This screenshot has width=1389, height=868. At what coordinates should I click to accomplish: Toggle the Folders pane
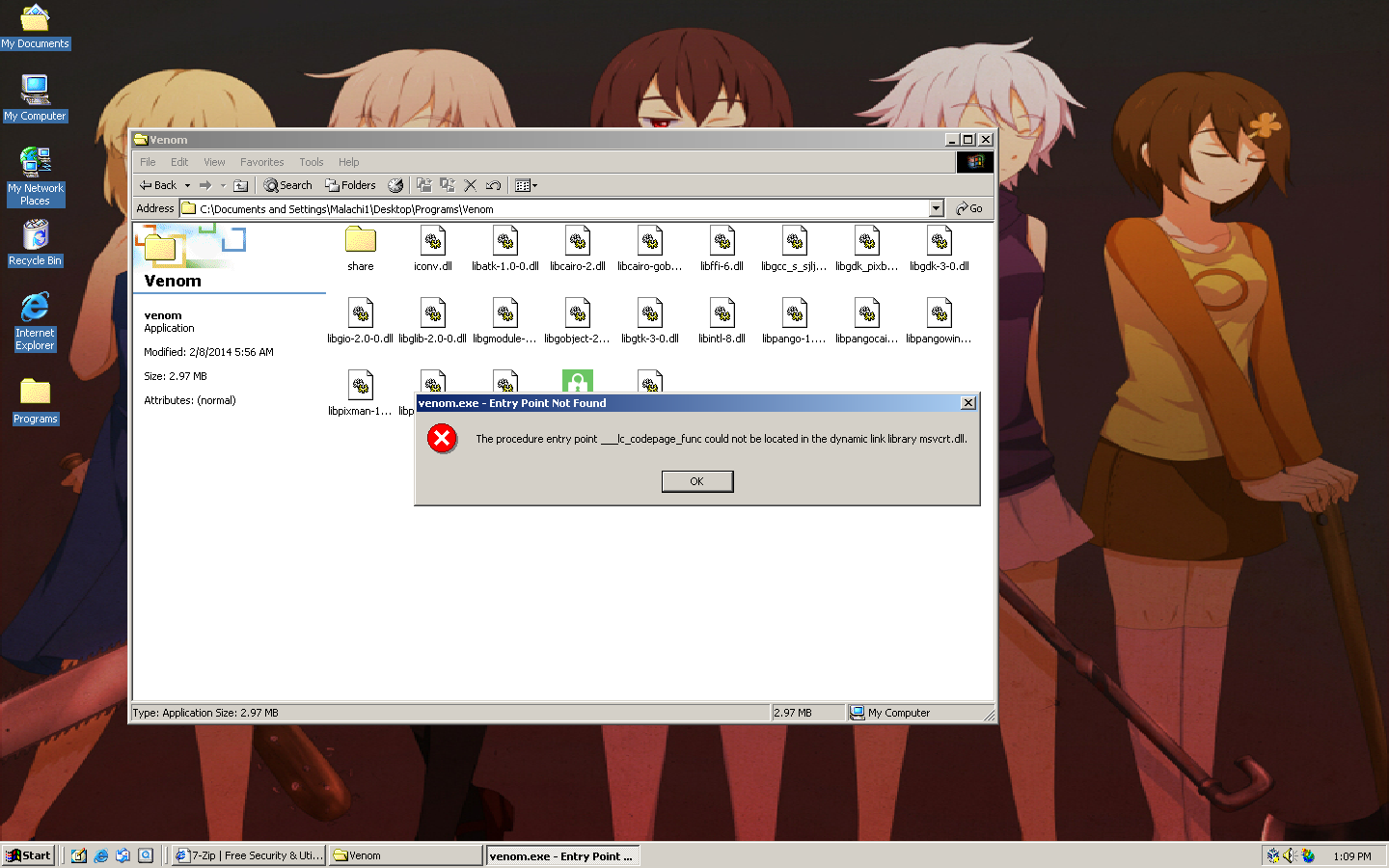tap(350, 185)
